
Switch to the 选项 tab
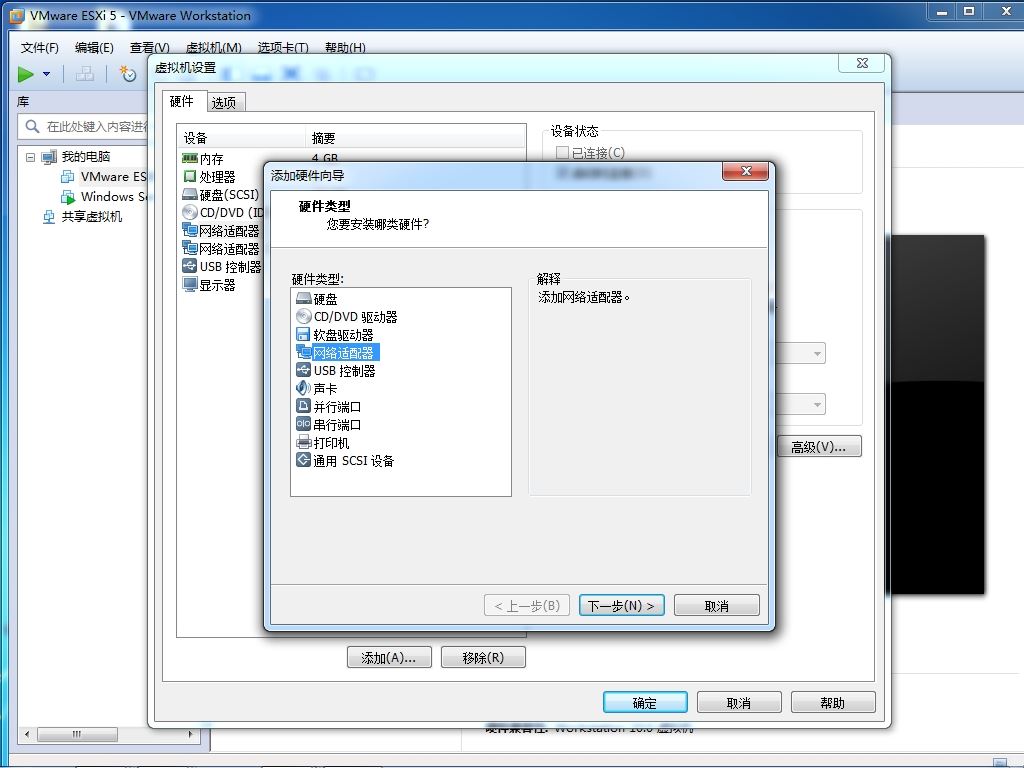pos(225,103)
